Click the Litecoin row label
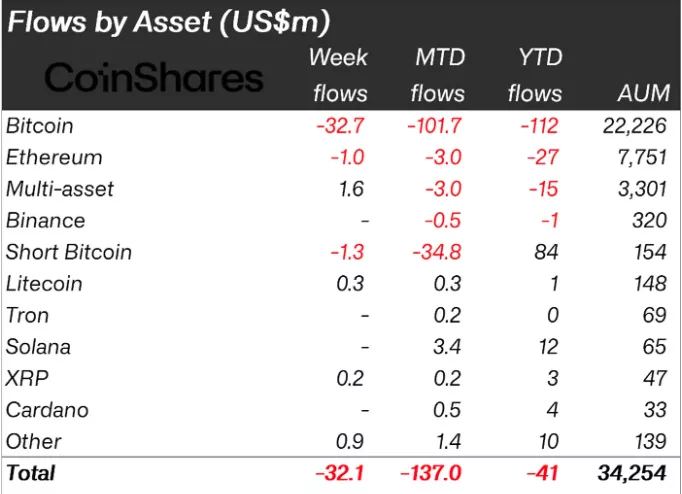This screenshot has width=682, height=494. pyautogui.click(x=44, y=284)
